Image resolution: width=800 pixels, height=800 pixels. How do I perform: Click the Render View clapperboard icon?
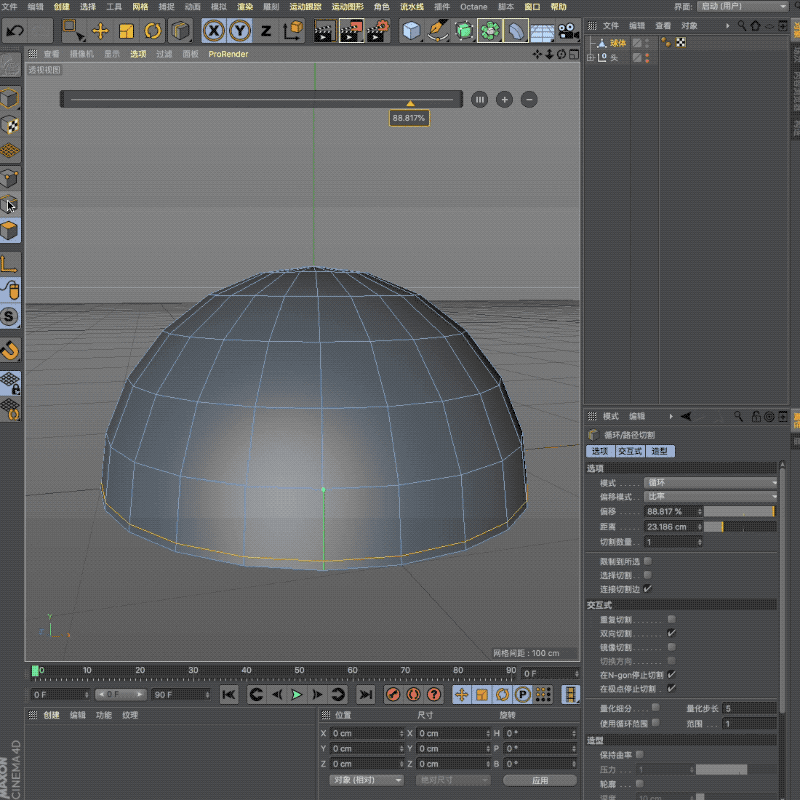pos(324,31)
